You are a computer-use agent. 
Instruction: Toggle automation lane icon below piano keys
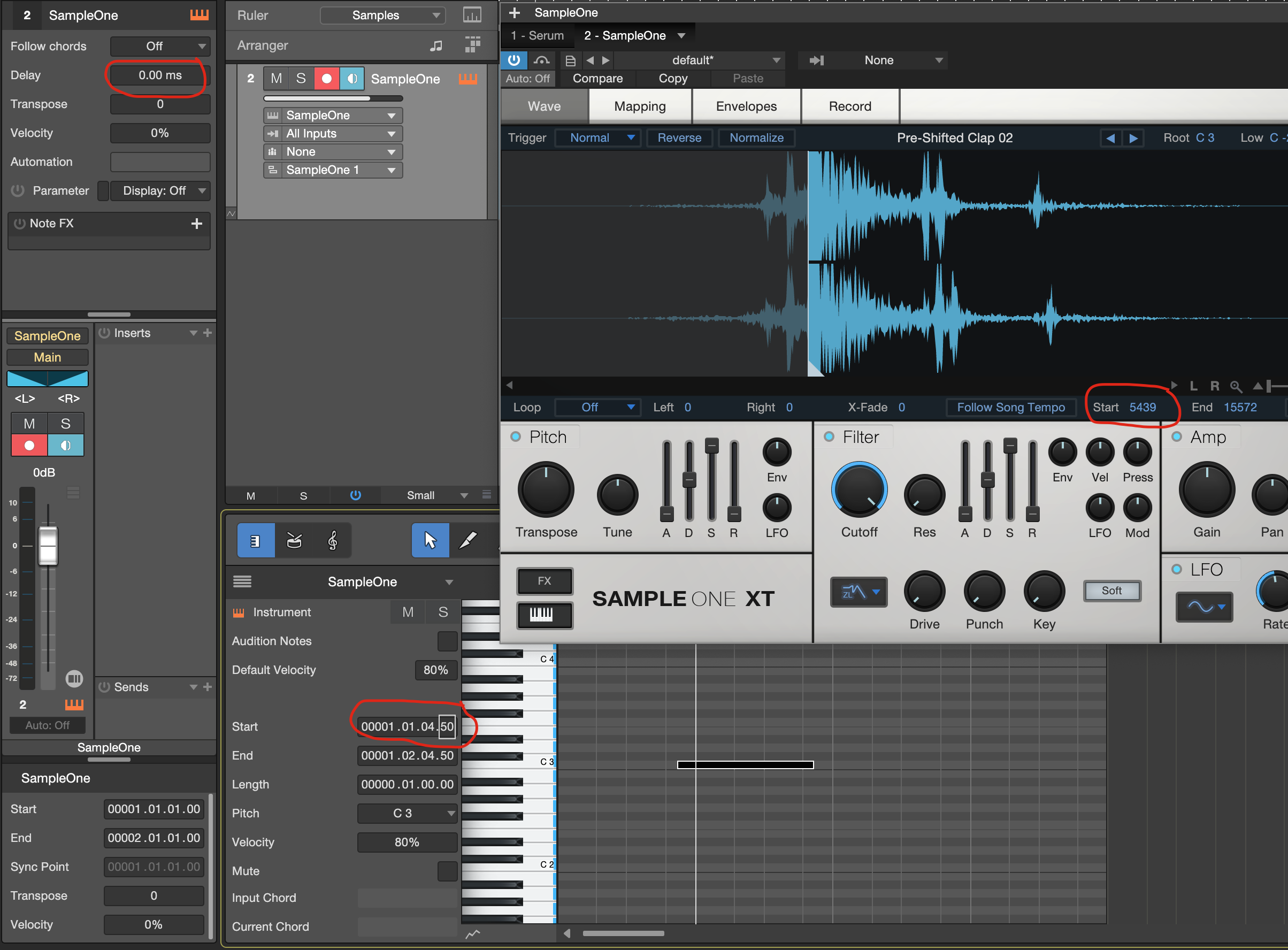point(473,934)
